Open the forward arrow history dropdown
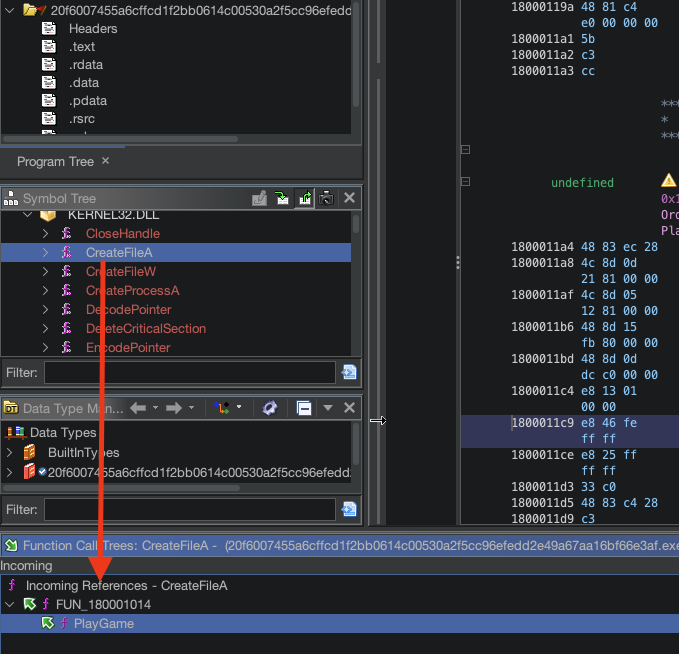The image size is (679, 654). (x=191, y=408)
